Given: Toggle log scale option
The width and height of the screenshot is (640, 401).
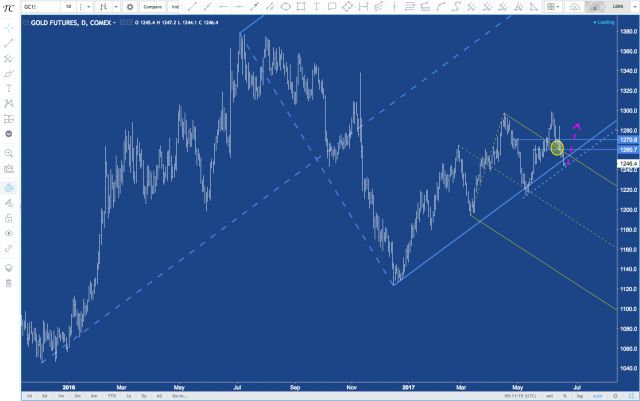Looking at the screenshot, I should click(580, 396).
